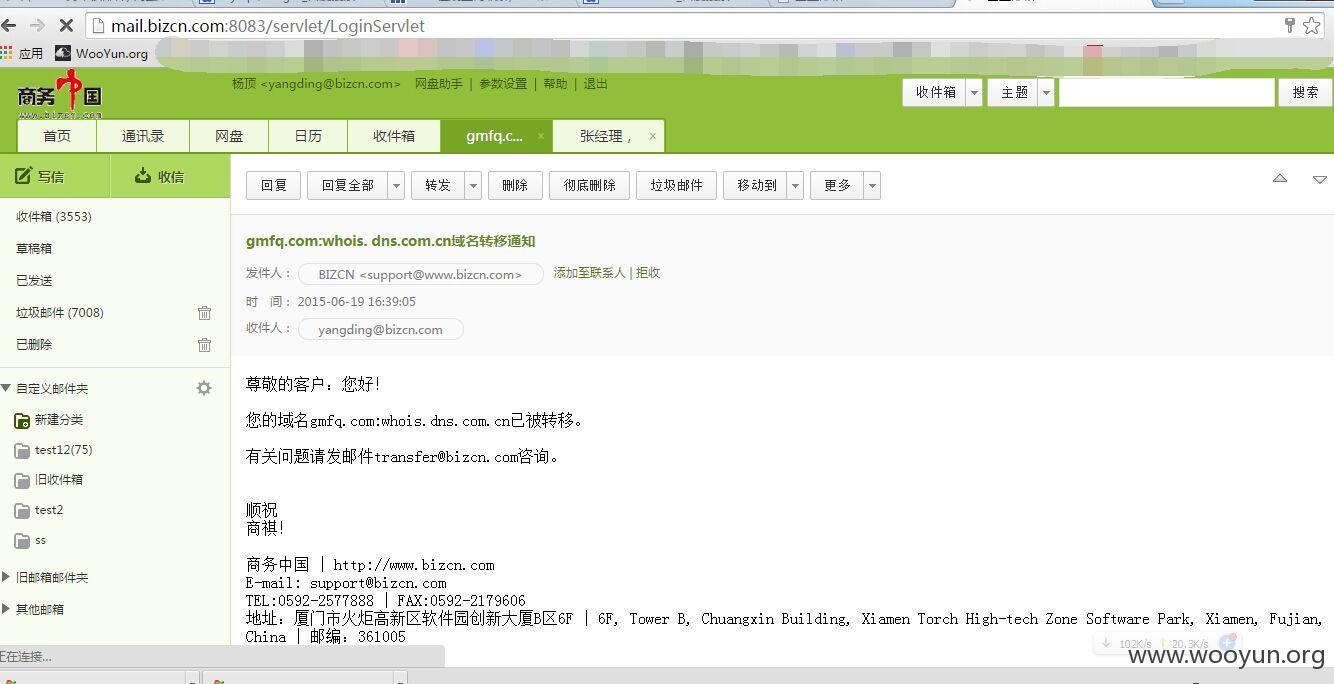Open the 已删除 folder
The image size is (1334, 684).
coord(34,345)
